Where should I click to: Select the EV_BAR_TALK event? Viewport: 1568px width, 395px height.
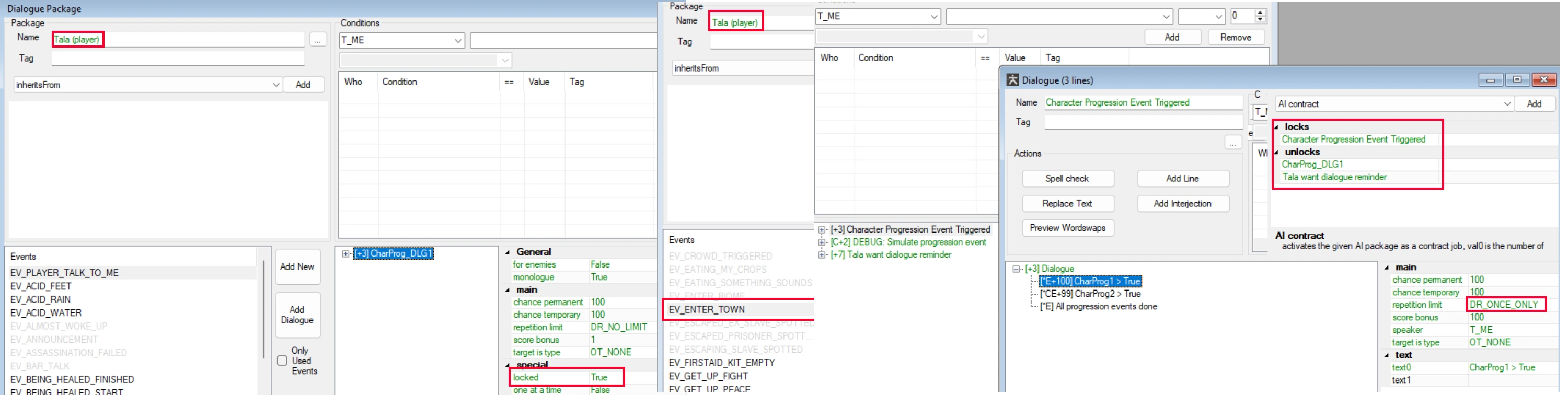[x=40, y=366]
